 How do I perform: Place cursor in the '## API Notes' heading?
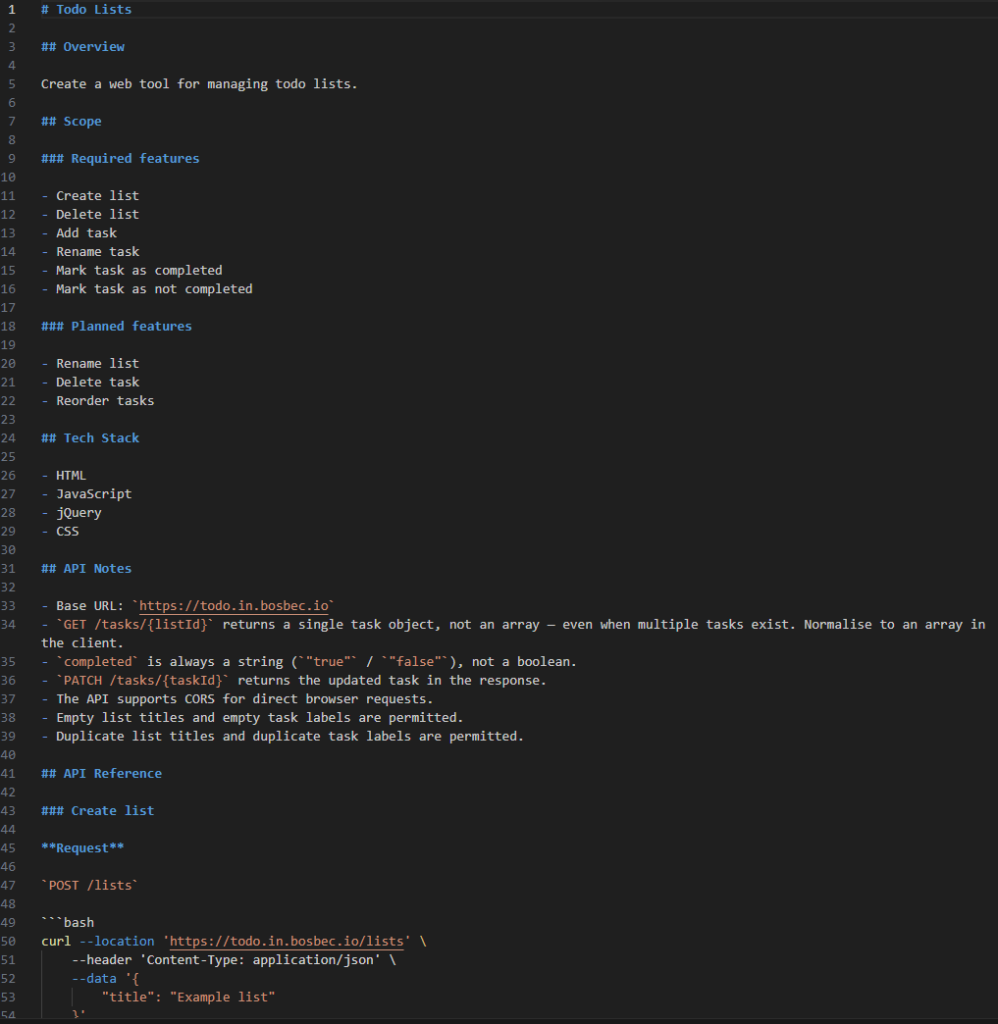(x=86, y=569)
